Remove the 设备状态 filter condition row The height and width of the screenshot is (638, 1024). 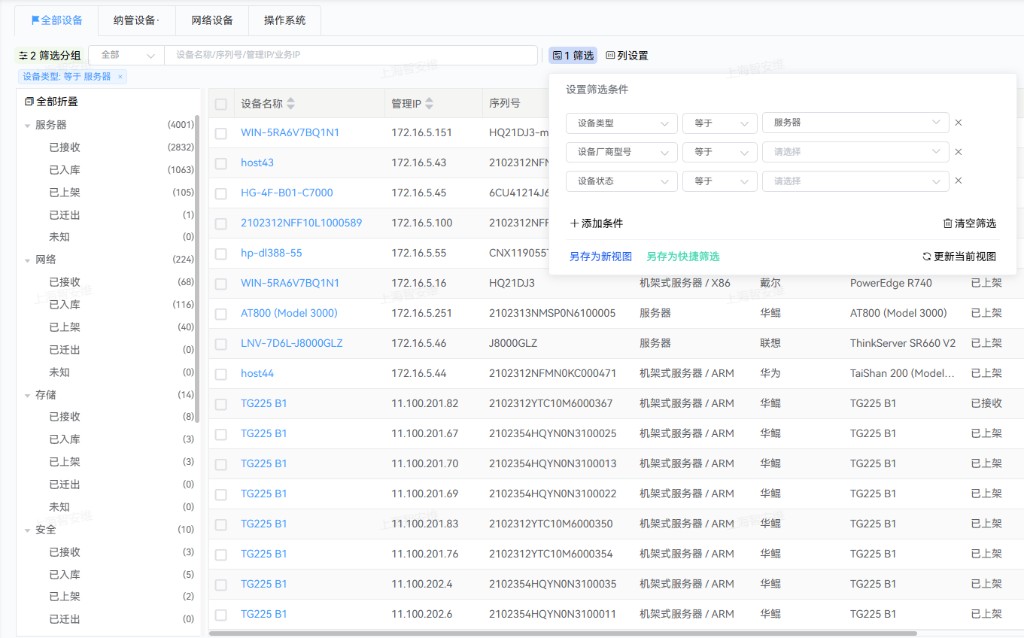(958, 181)
